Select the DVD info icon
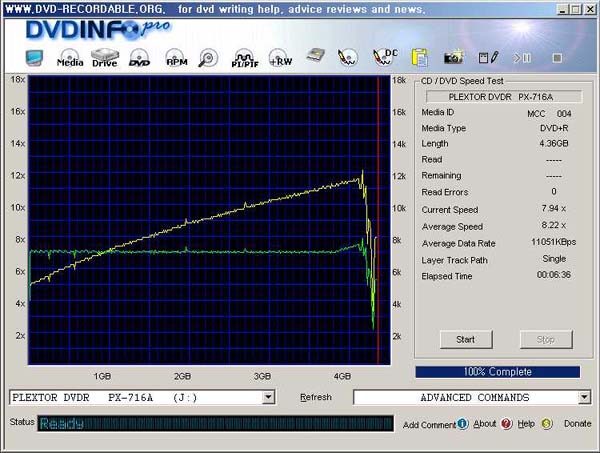The image size is (600, 453). coord(139,58)
